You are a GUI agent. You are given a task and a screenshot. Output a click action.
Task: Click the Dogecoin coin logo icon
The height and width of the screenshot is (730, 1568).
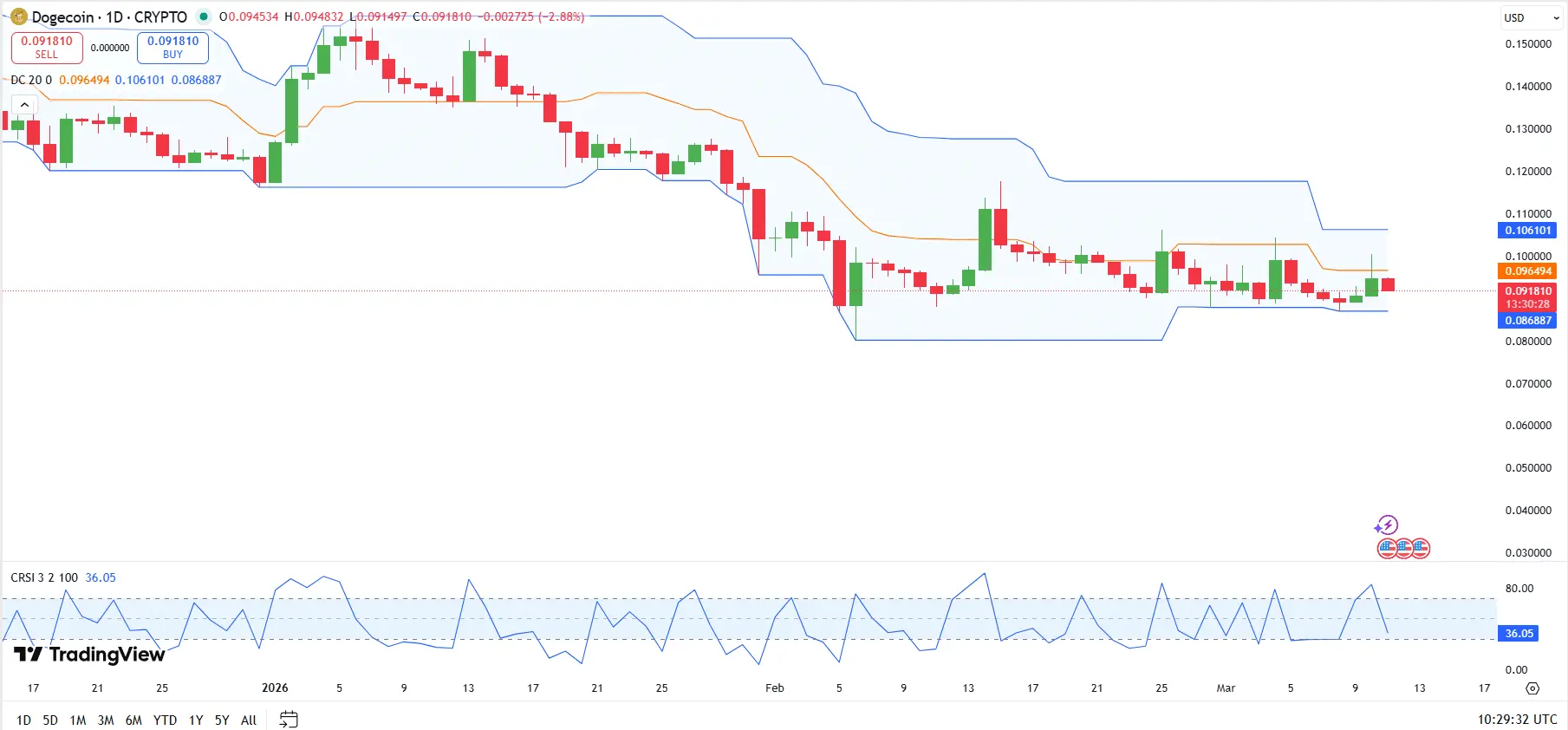point(19,16)
